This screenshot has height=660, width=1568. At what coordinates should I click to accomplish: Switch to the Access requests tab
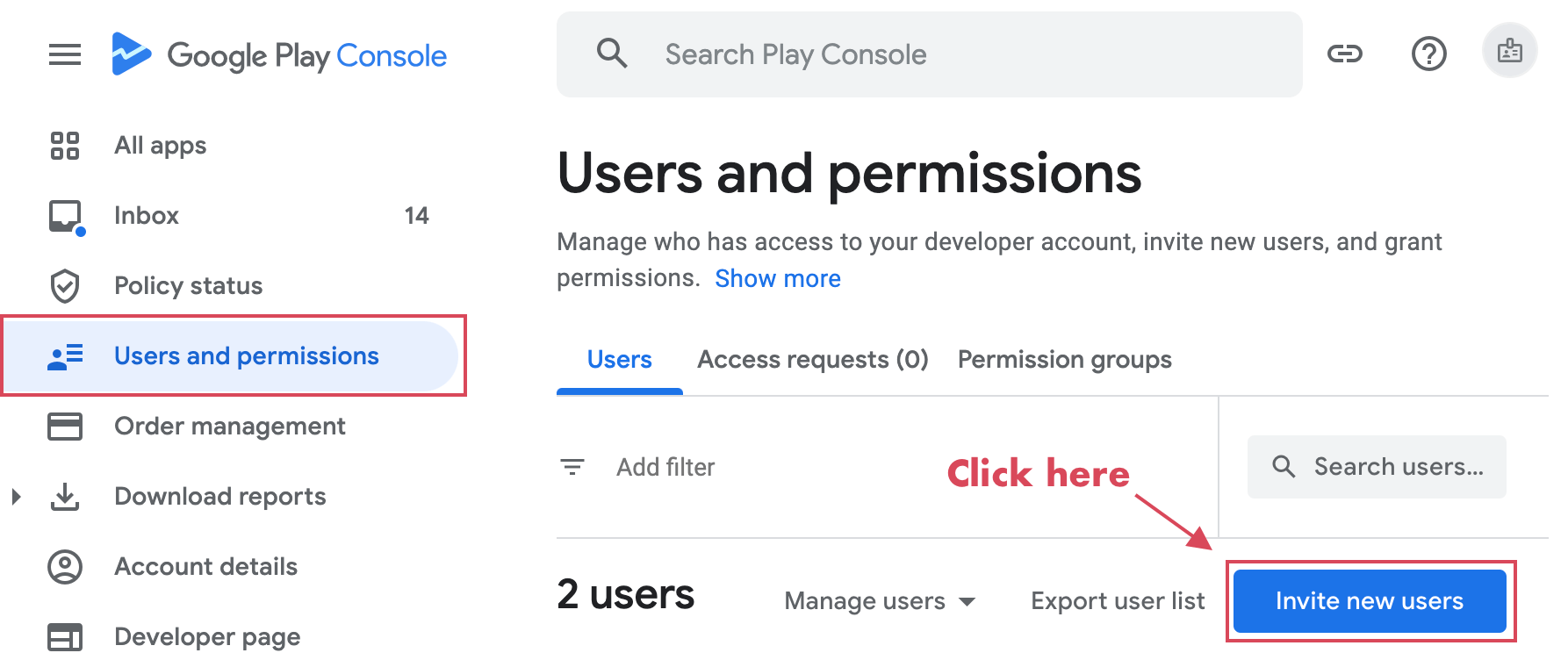tap(812, 360)
